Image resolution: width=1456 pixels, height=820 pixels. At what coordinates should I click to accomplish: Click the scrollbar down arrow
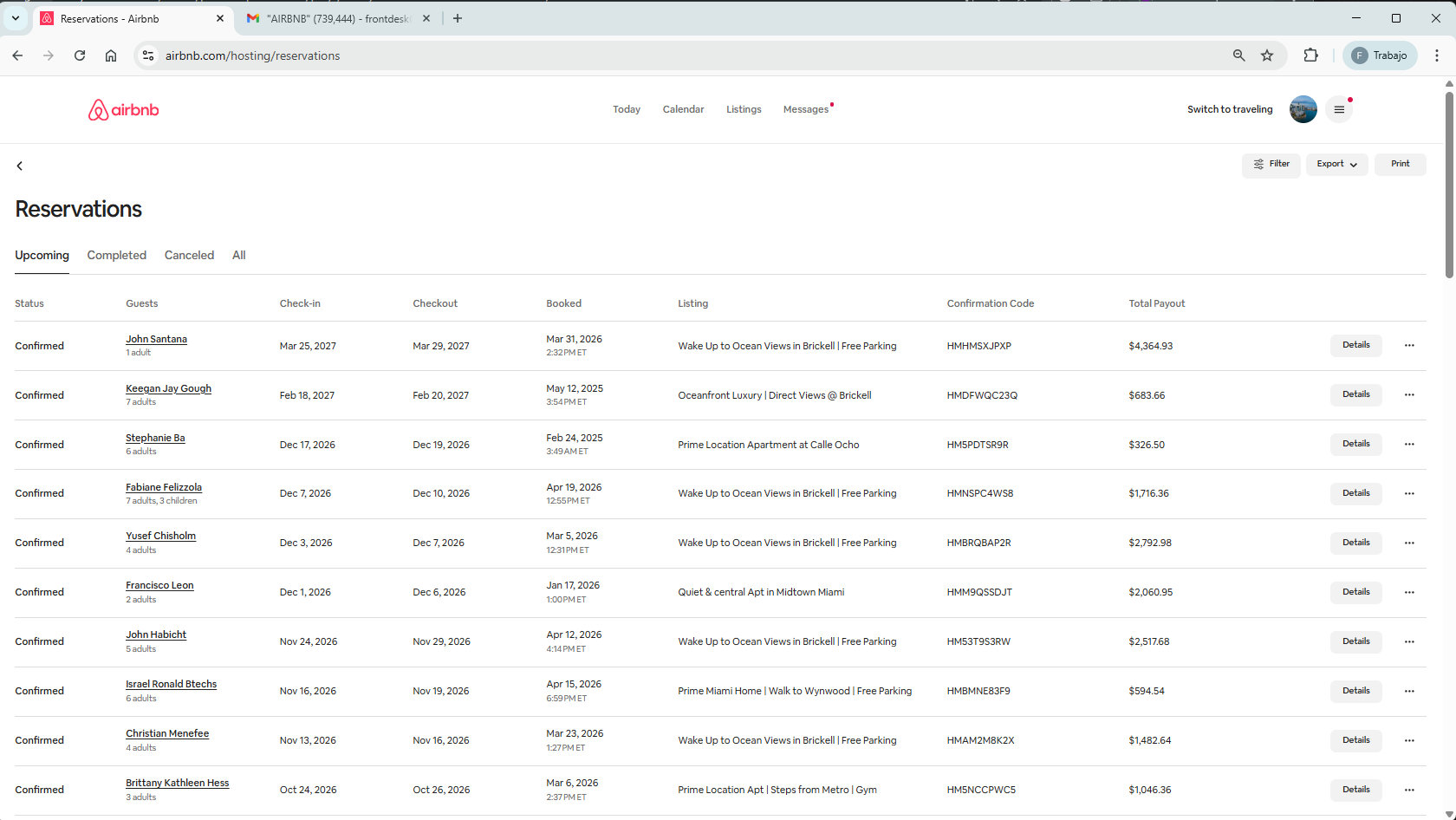(1449, 814)
